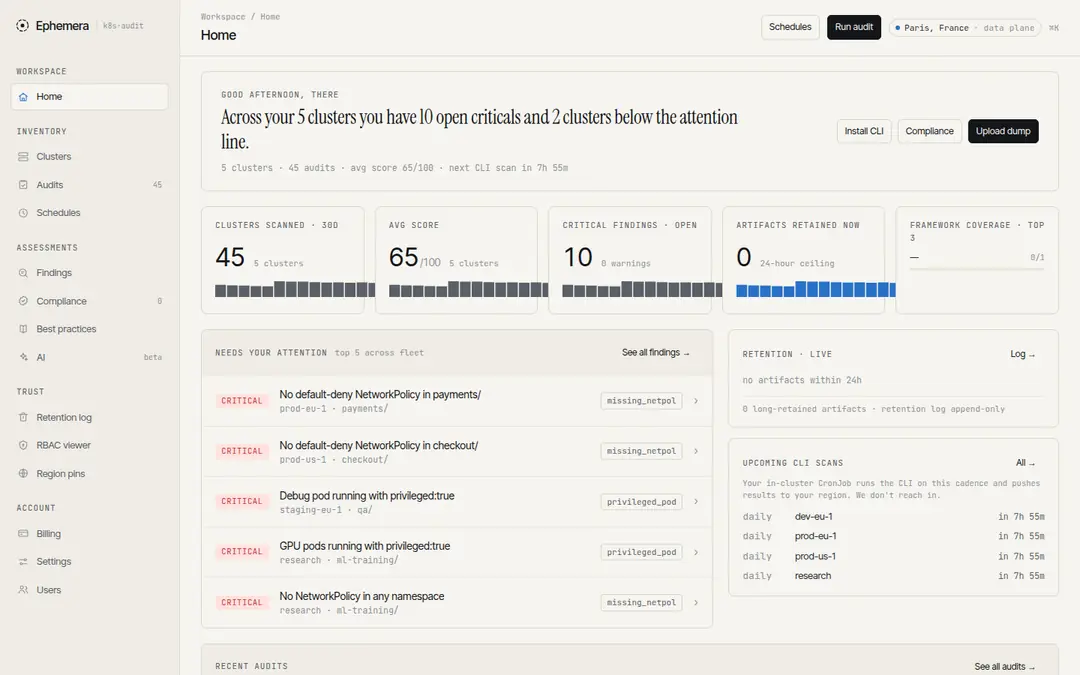1080x675 pixels.
Task: Click Audits count badge 45
Action: [157, 185]
